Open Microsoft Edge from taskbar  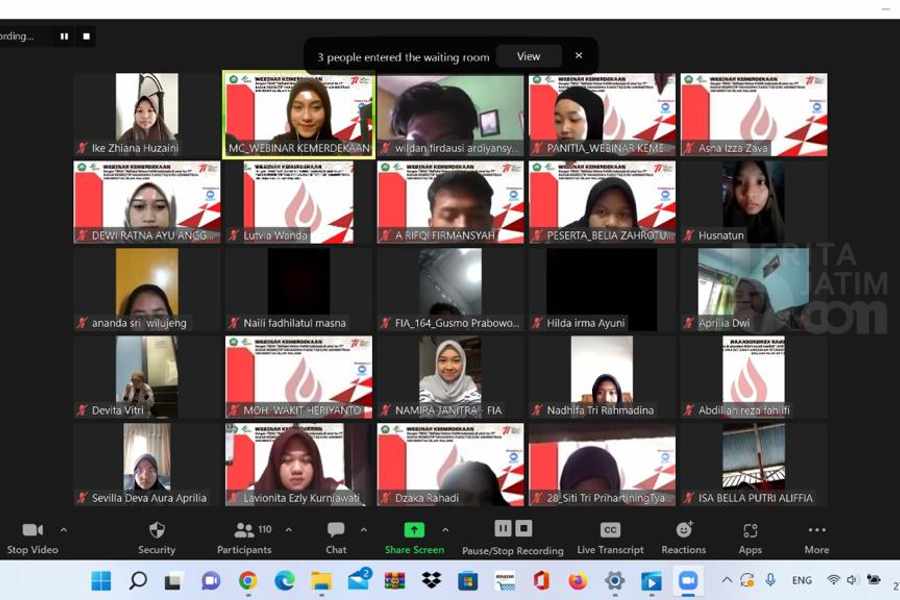coord(284,581)
